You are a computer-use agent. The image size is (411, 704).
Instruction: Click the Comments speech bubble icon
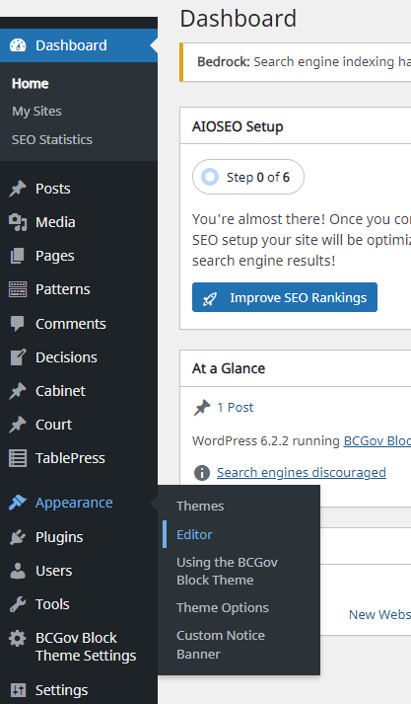[x=18, y=324]
